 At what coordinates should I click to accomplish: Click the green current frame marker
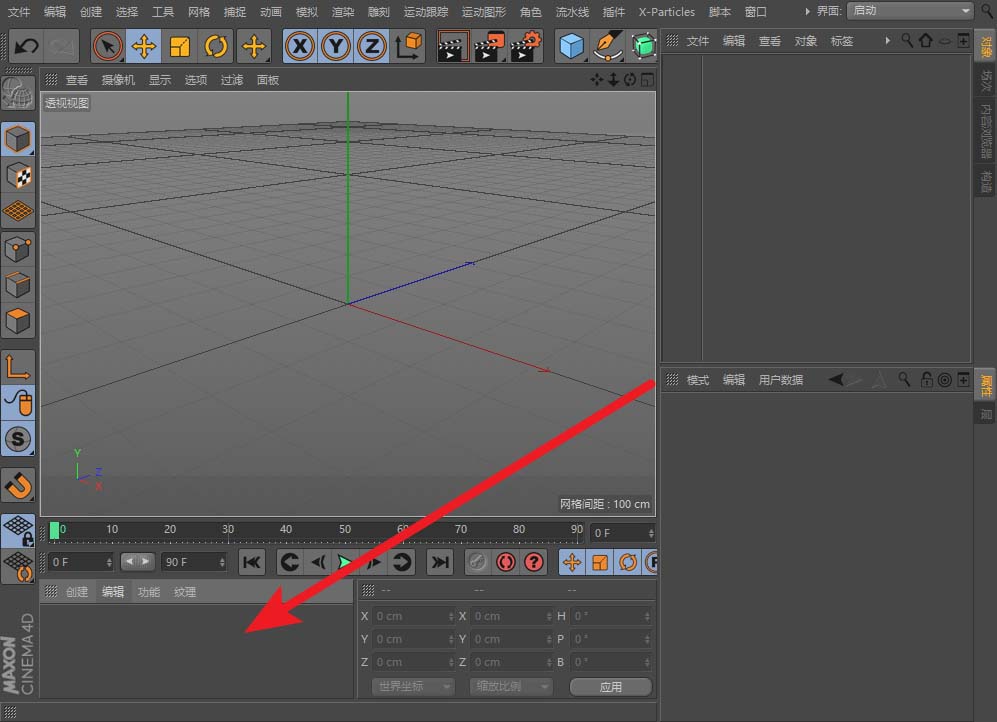[55, 531]
